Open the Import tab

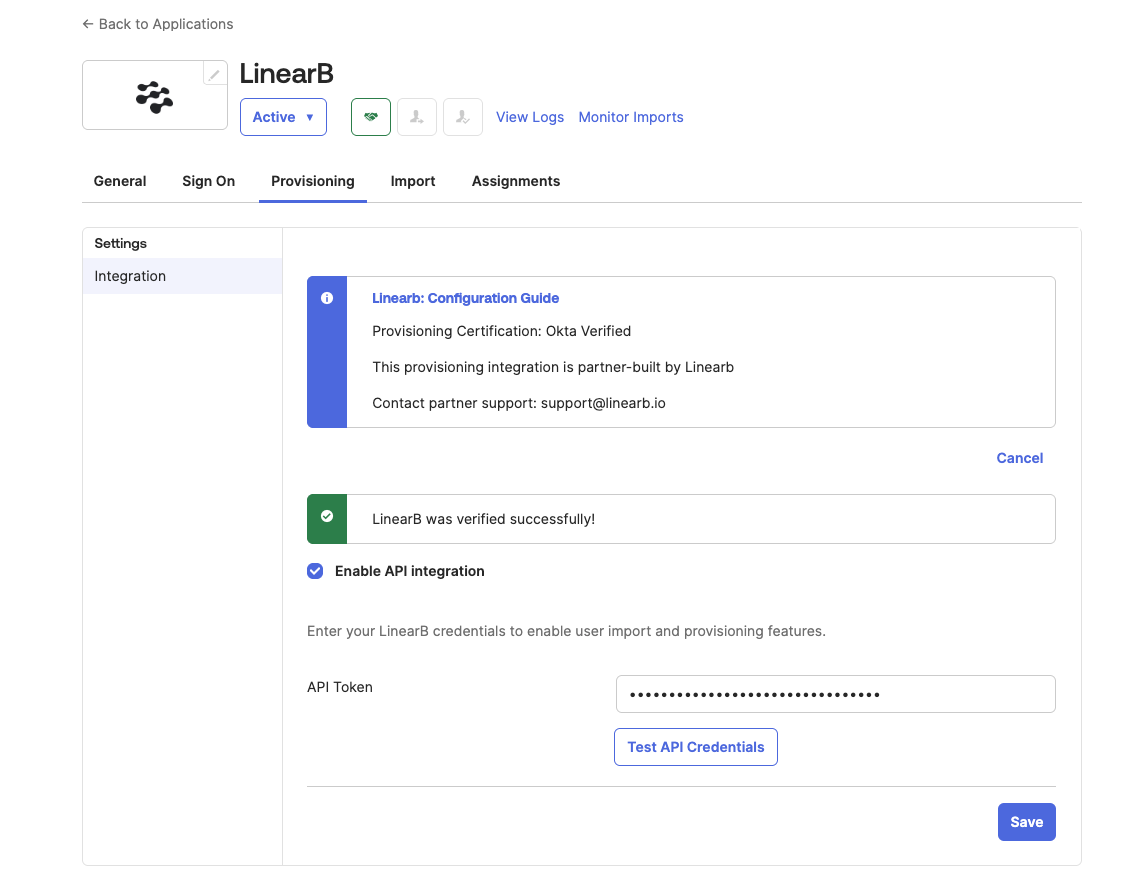(x=413, y=181)
